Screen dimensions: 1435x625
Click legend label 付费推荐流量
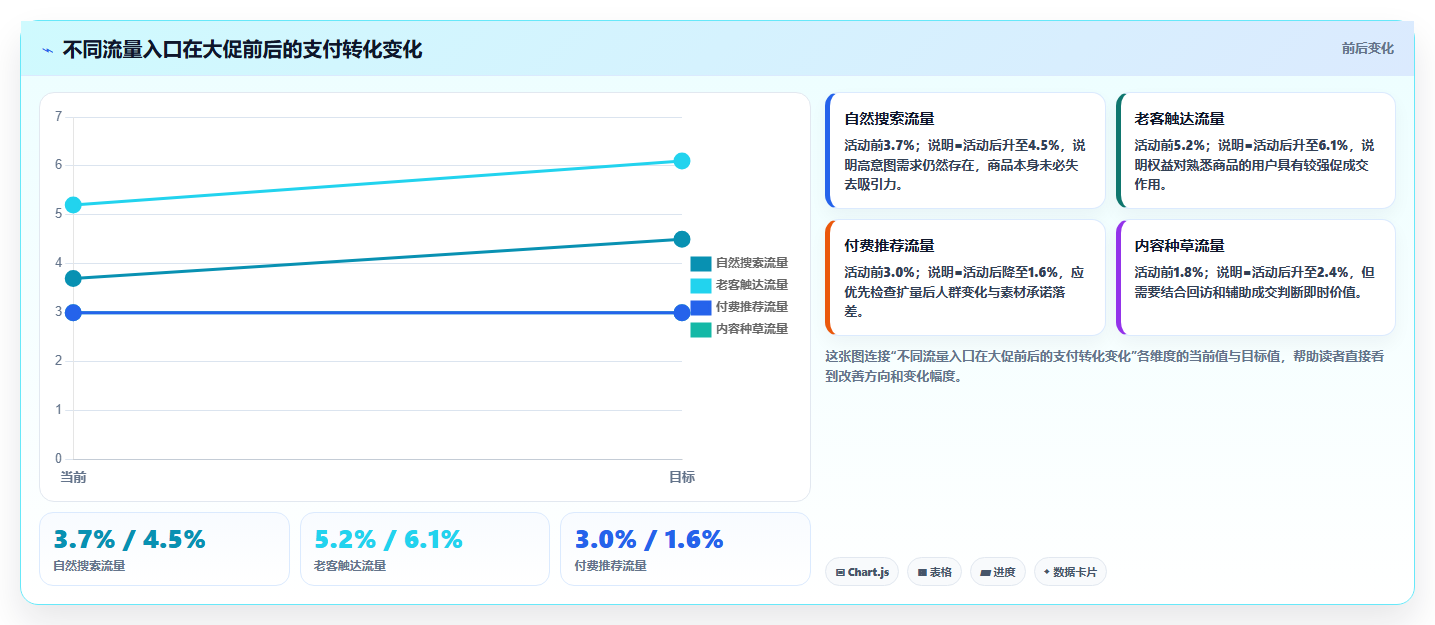(752, 307)
